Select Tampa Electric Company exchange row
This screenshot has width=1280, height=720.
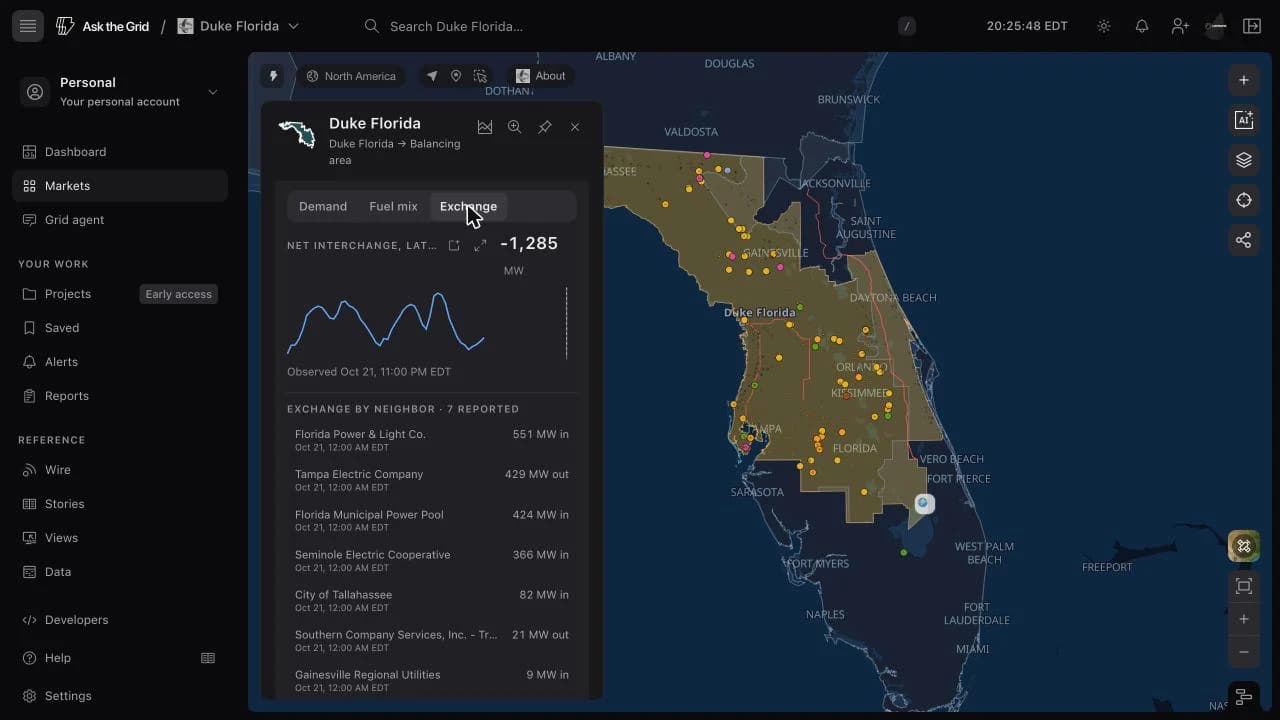[x=431, y=480]
